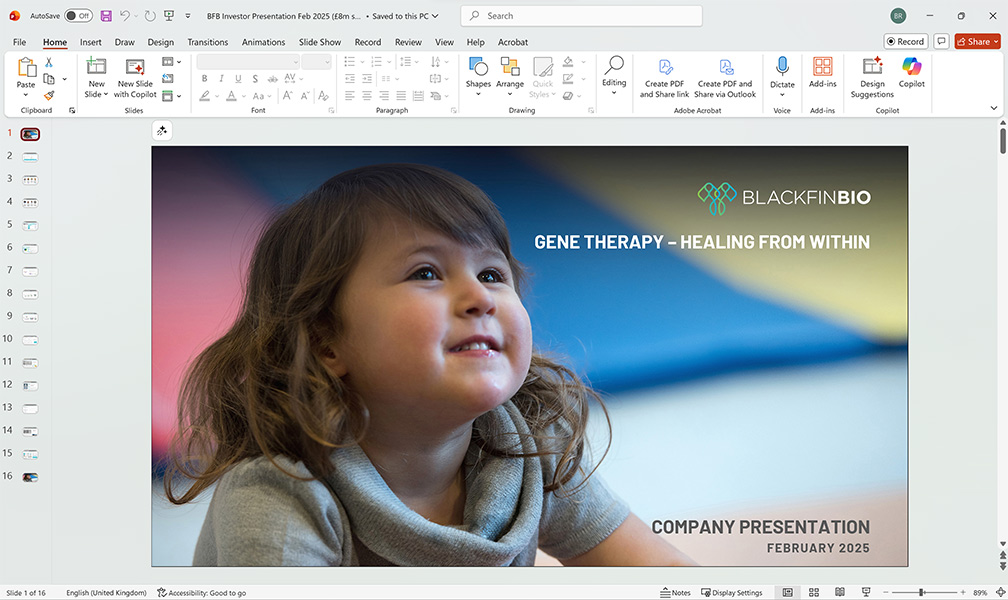This screenshot has width=1008, height=600.
Task: Select the Format Painter brush icon
Action: point(49,95)
